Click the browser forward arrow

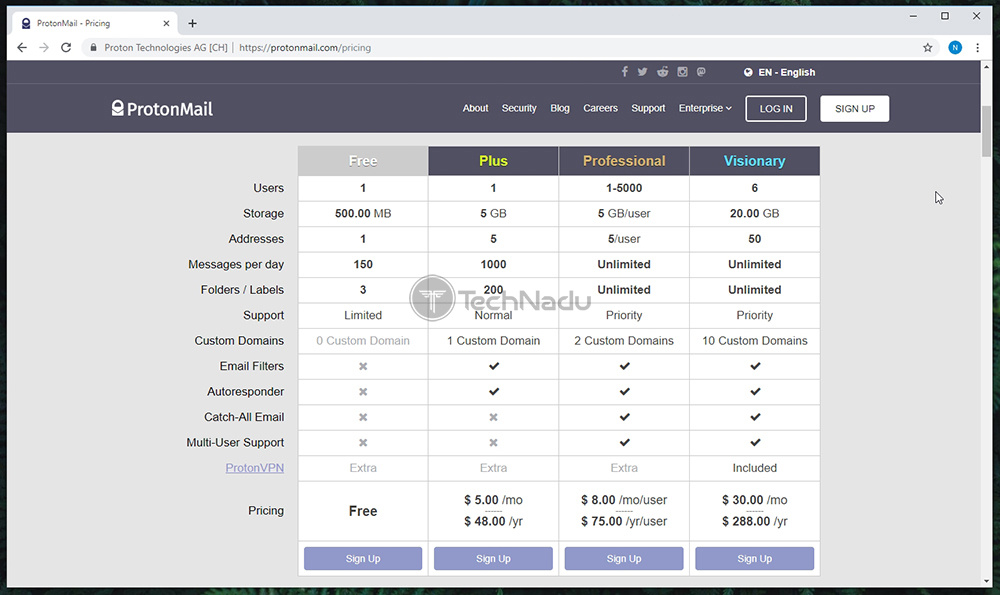coord(43,47)
